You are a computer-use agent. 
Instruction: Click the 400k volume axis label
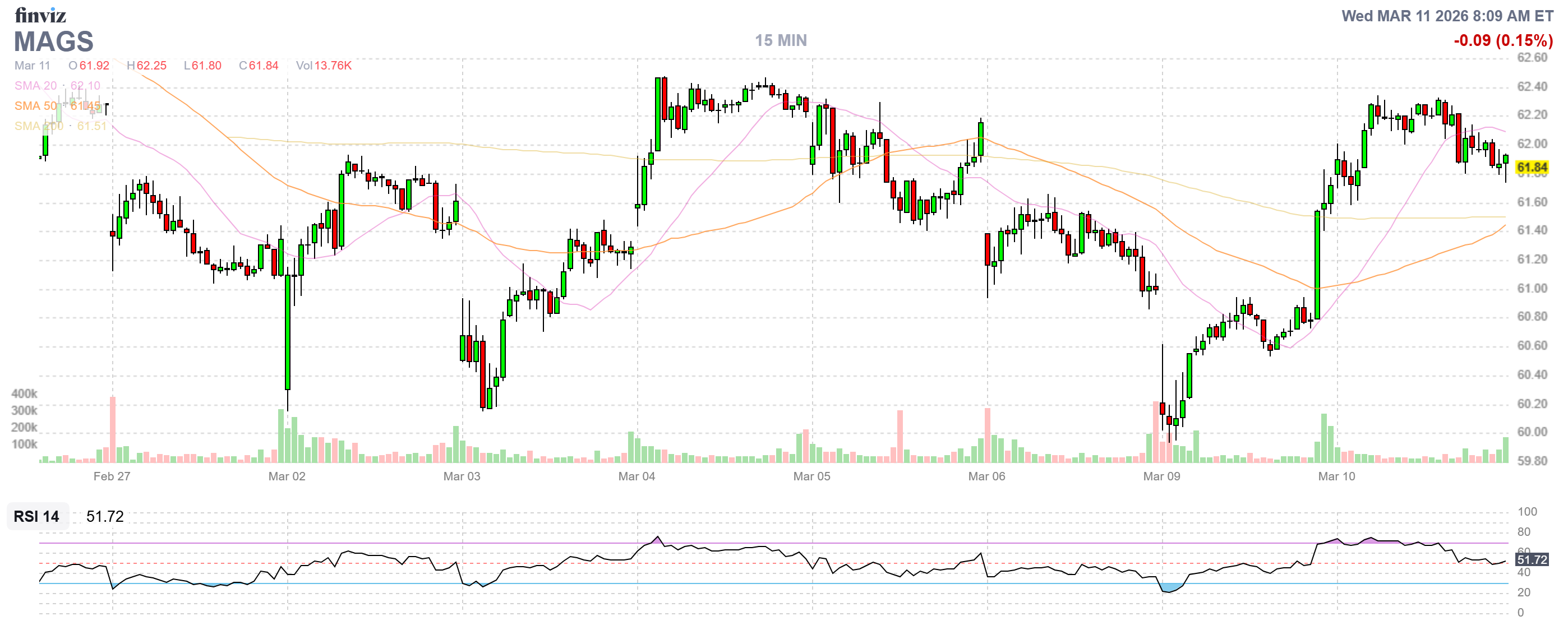pos(24,393)
